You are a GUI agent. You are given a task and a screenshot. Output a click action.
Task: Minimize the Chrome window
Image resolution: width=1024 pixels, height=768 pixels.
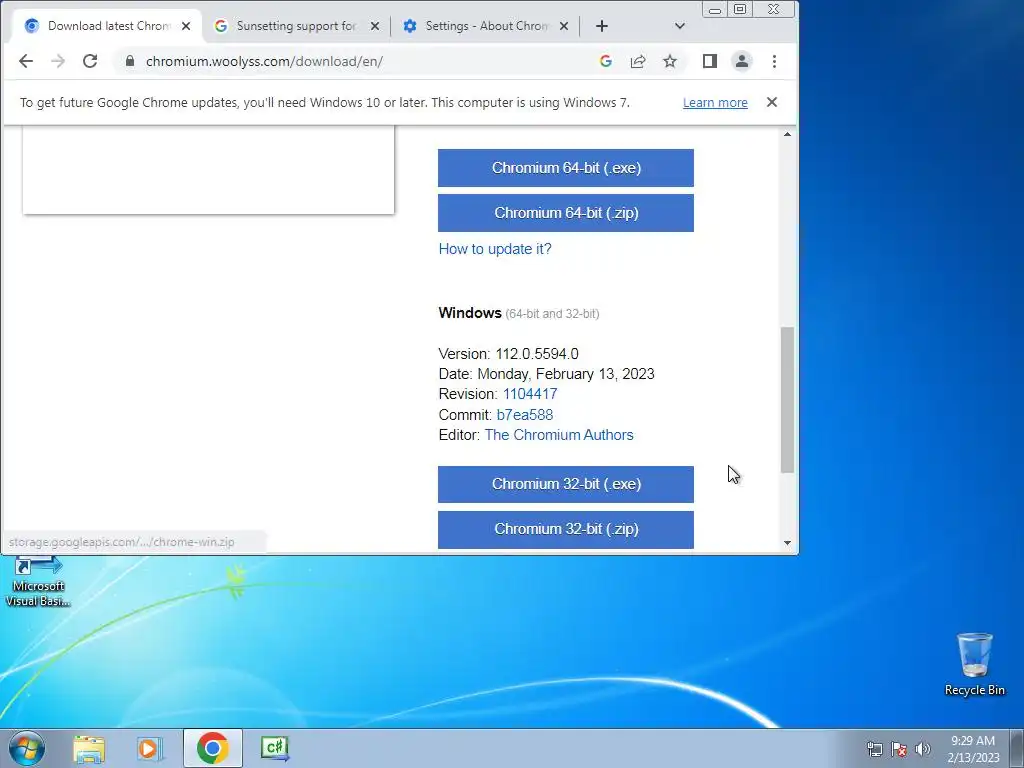715,9
